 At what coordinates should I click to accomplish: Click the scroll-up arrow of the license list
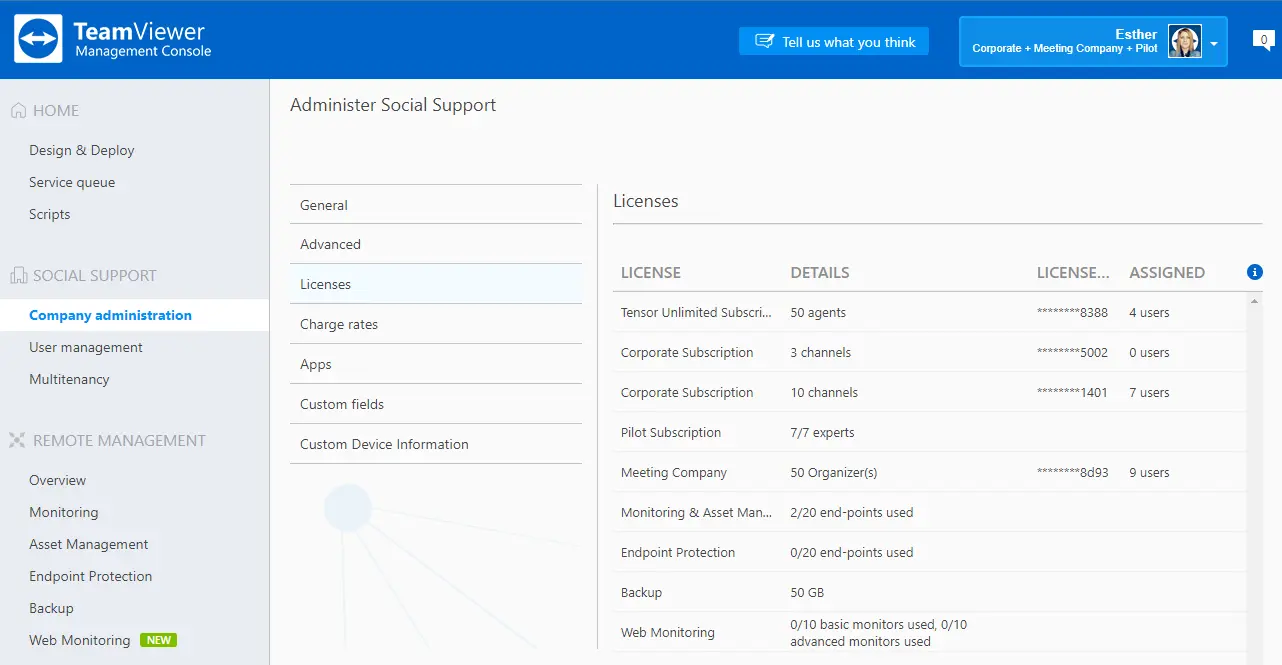pyautogui.click(x=1255, y=300)
